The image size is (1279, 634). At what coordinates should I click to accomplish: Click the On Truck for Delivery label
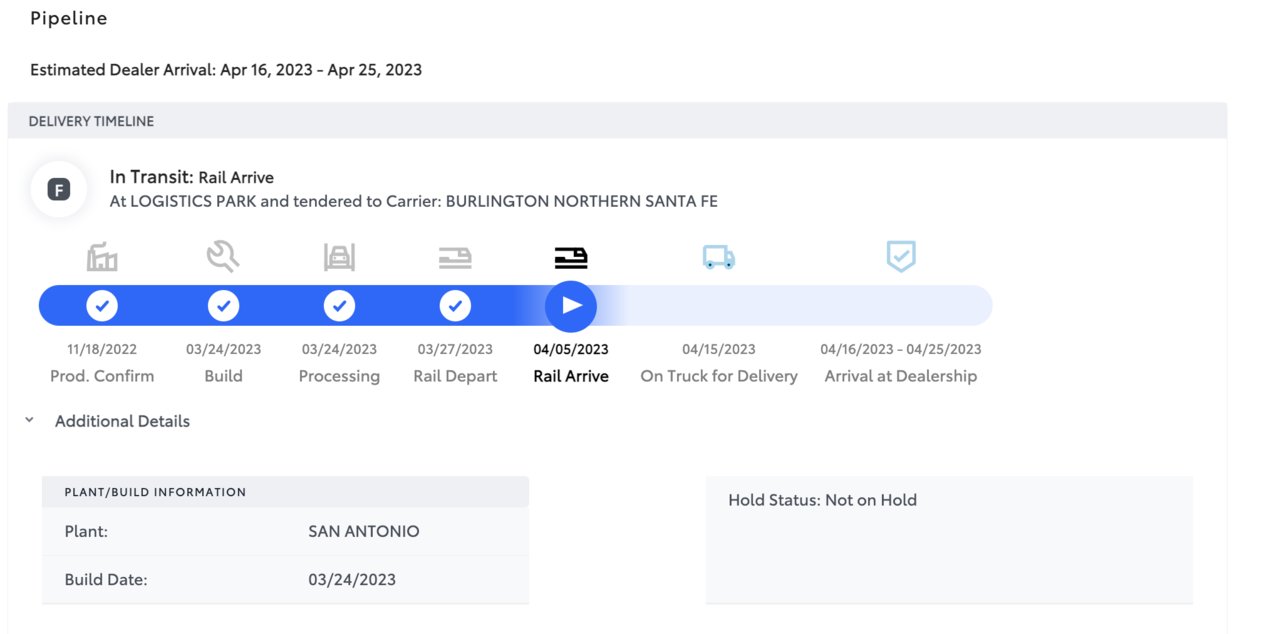point(719,376)
